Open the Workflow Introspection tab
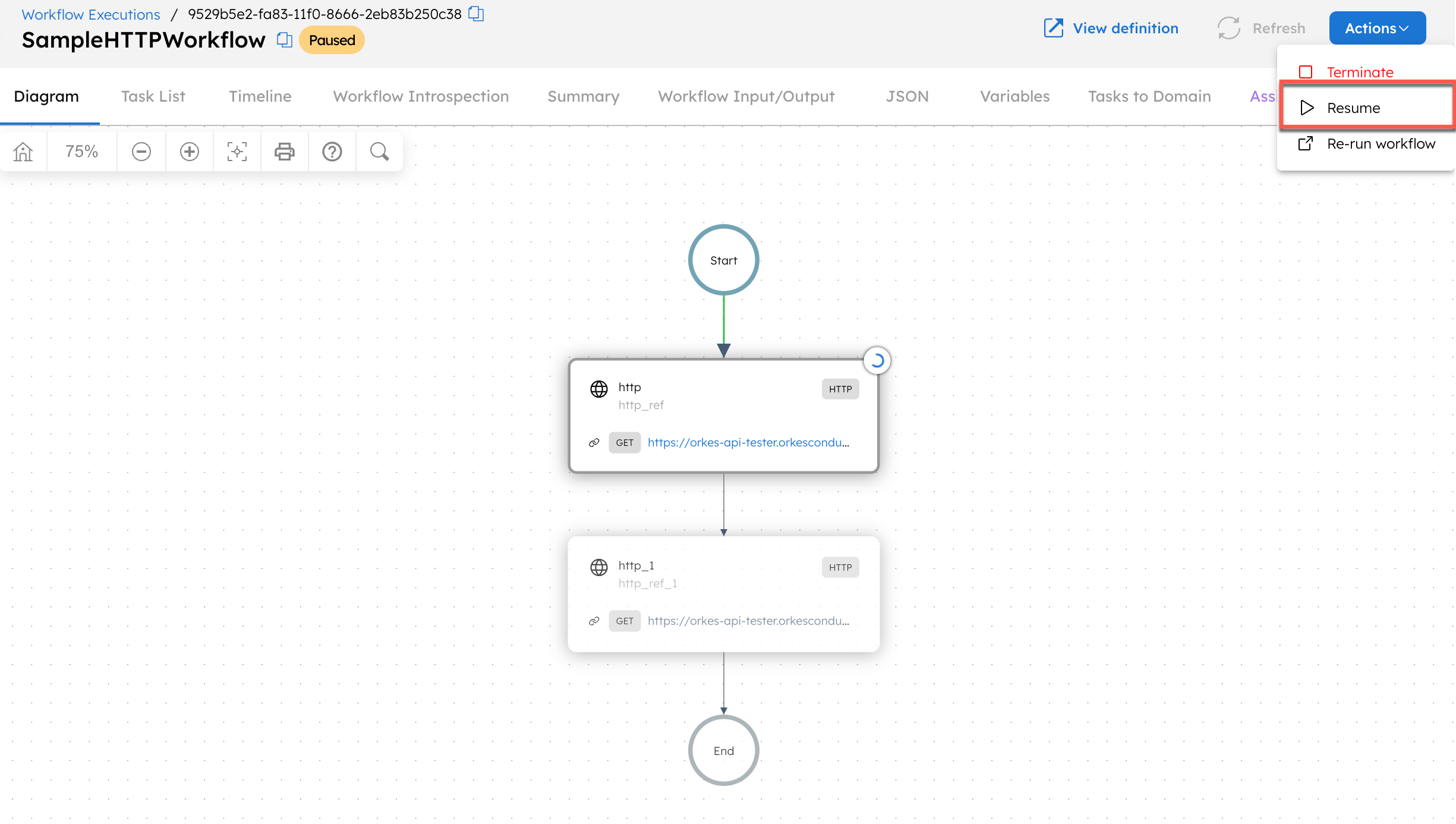 [x=421, y=96]
